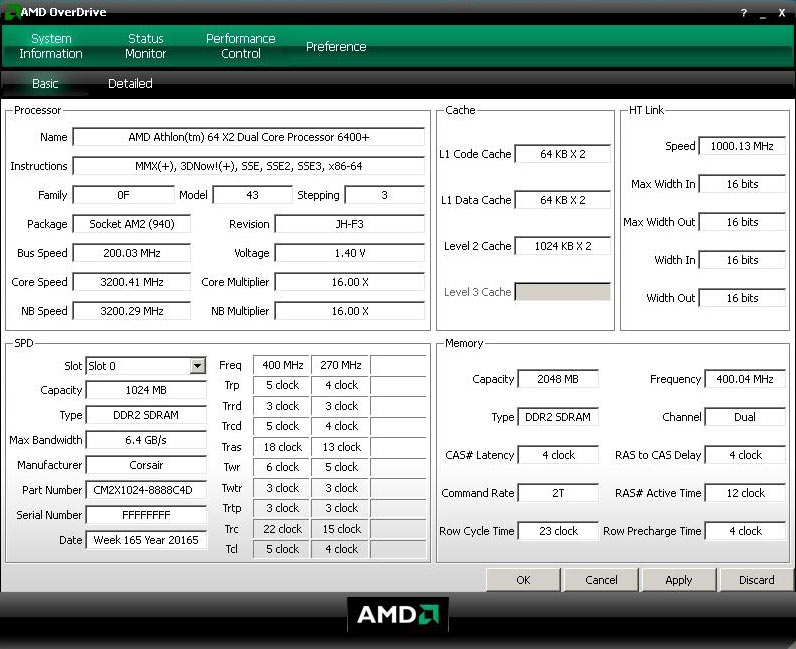The width and height of the screenshot is (796, 649).
Task: Click the 400 MHz Freq cell
Action: pyautogui.click(x=282, y=365)
